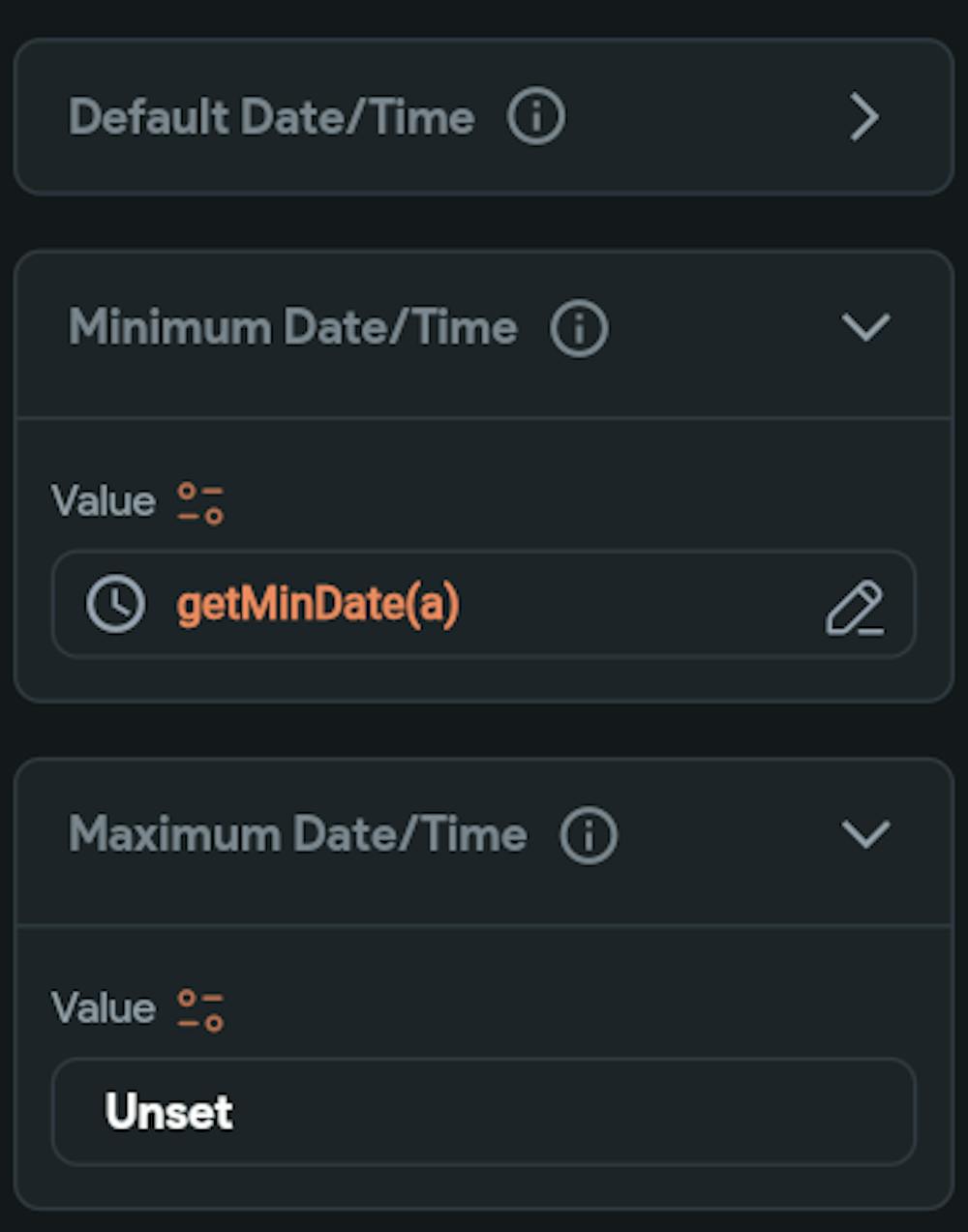Click the clock icon beside getMinDate(a)
968x1232 pixels.
pyautogui.click(x=116, y=605)
